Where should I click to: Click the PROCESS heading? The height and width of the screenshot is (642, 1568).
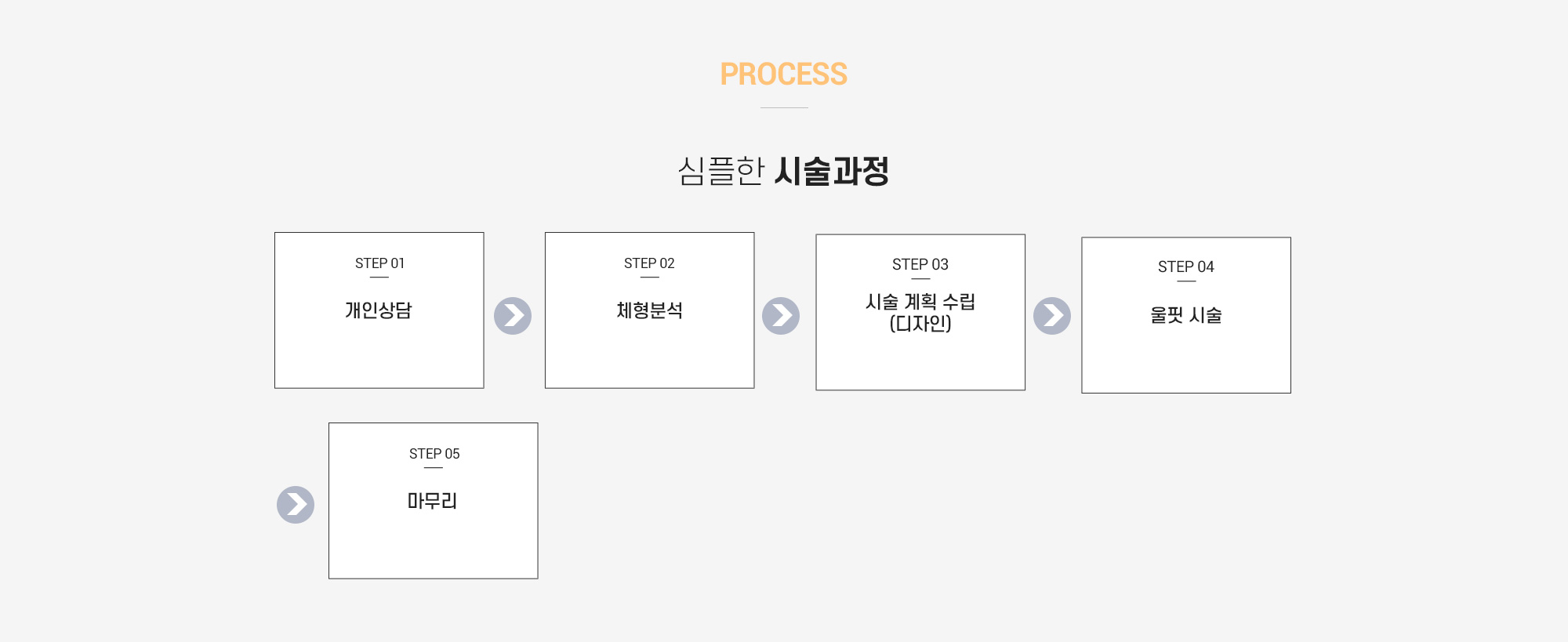pos(784,74)
